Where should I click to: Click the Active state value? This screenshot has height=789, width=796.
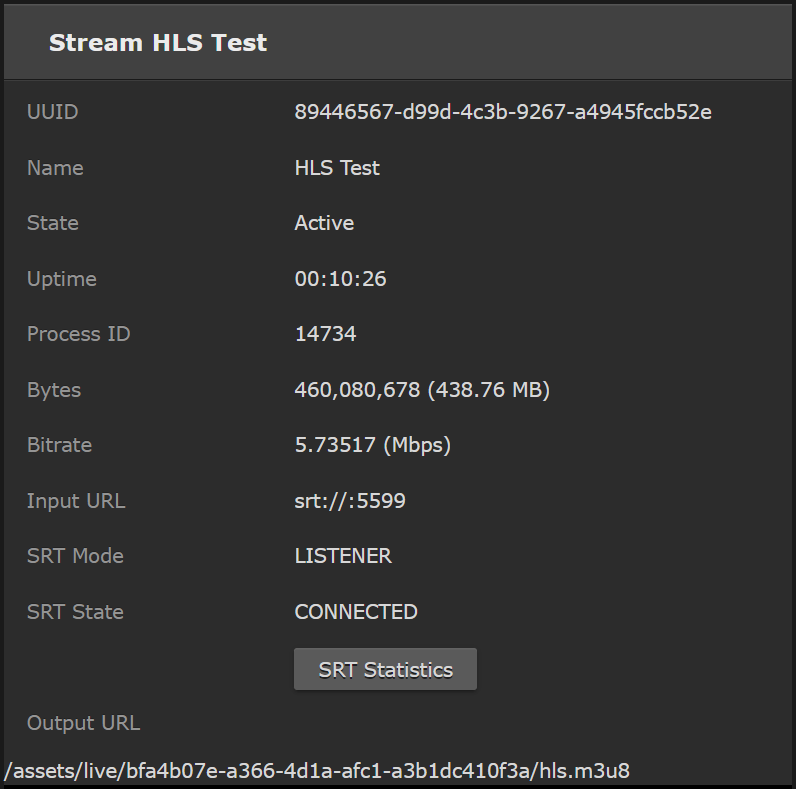pos(324,223)
